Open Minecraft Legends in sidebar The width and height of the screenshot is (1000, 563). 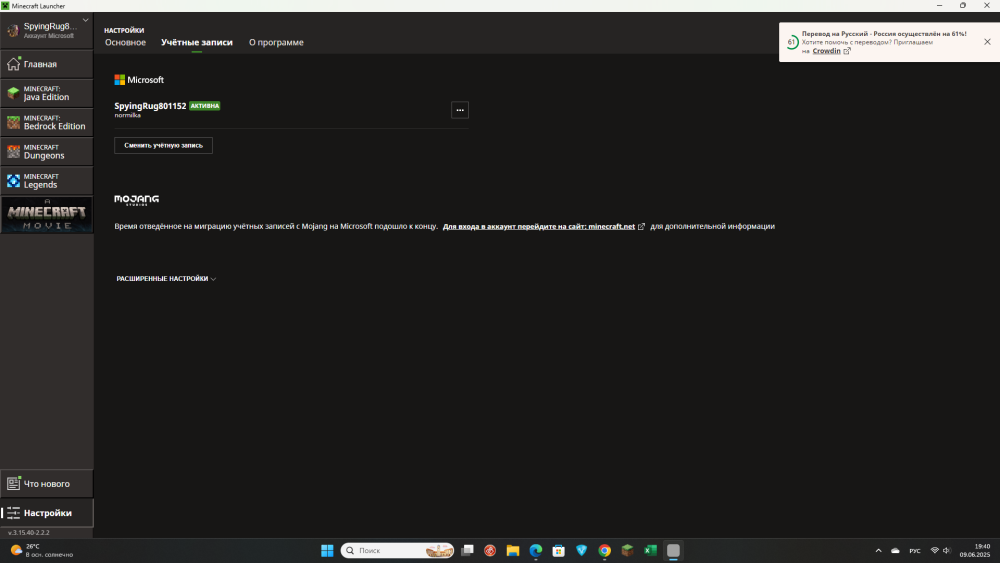(47, 181)
